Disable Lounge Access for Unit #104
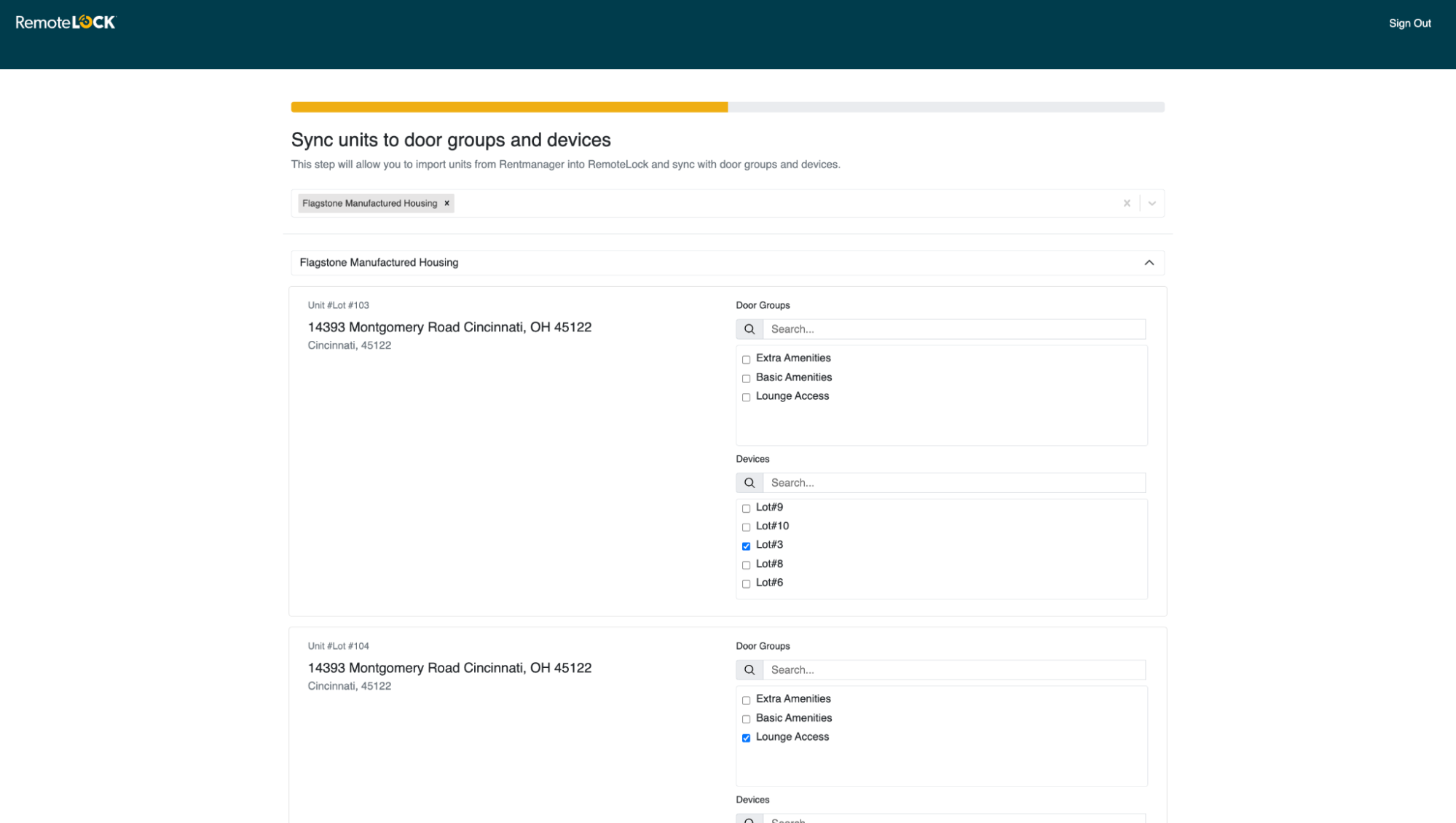 coord(746,738)
